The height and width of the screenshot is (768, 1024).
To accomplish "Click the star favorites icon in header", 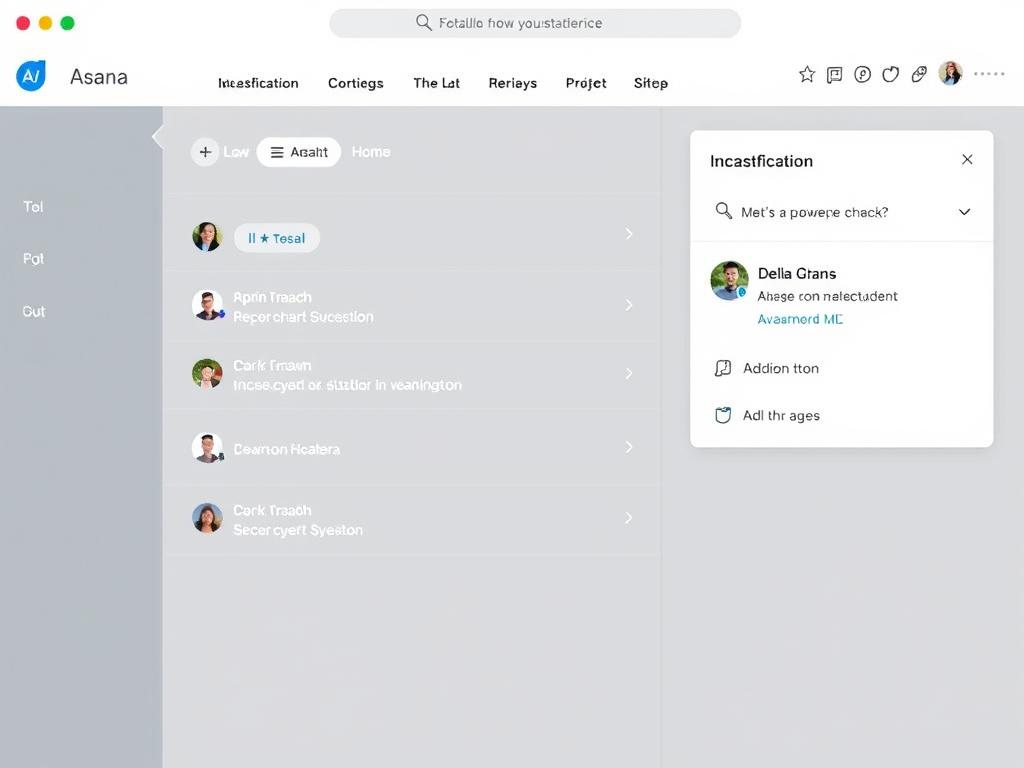I will tap(807, 74).
